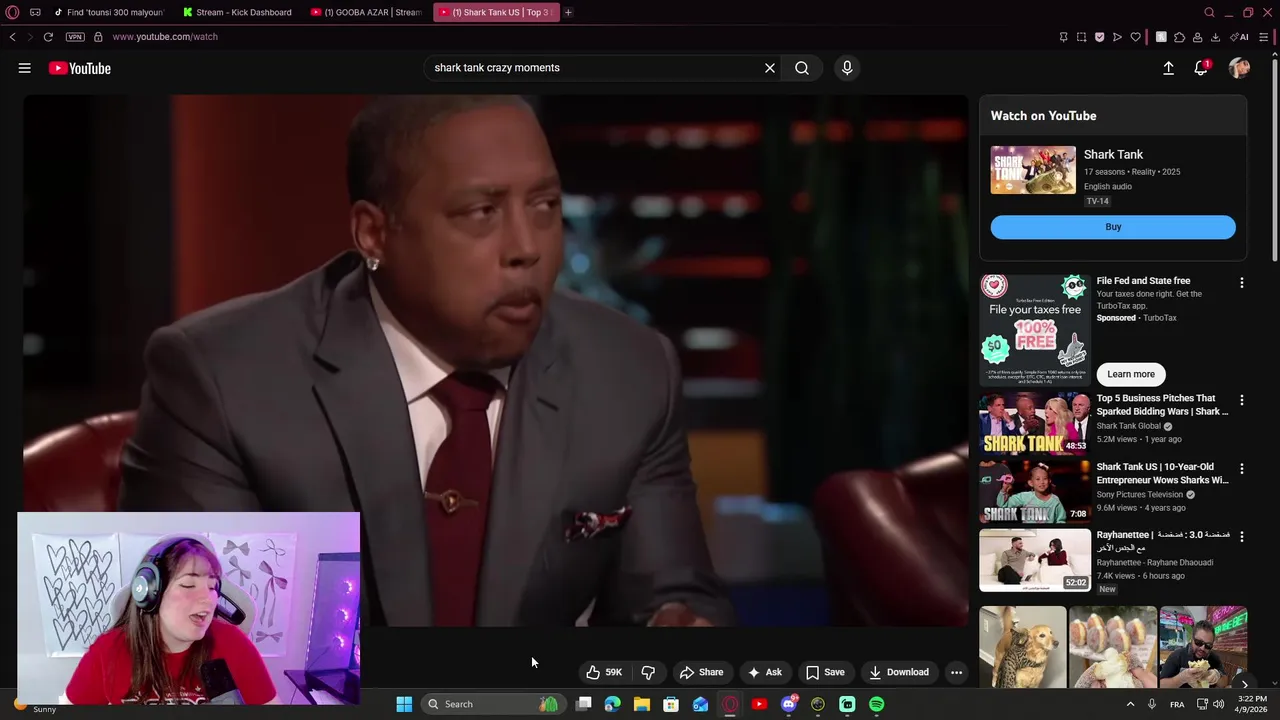View site security lock info

point(98,37)
